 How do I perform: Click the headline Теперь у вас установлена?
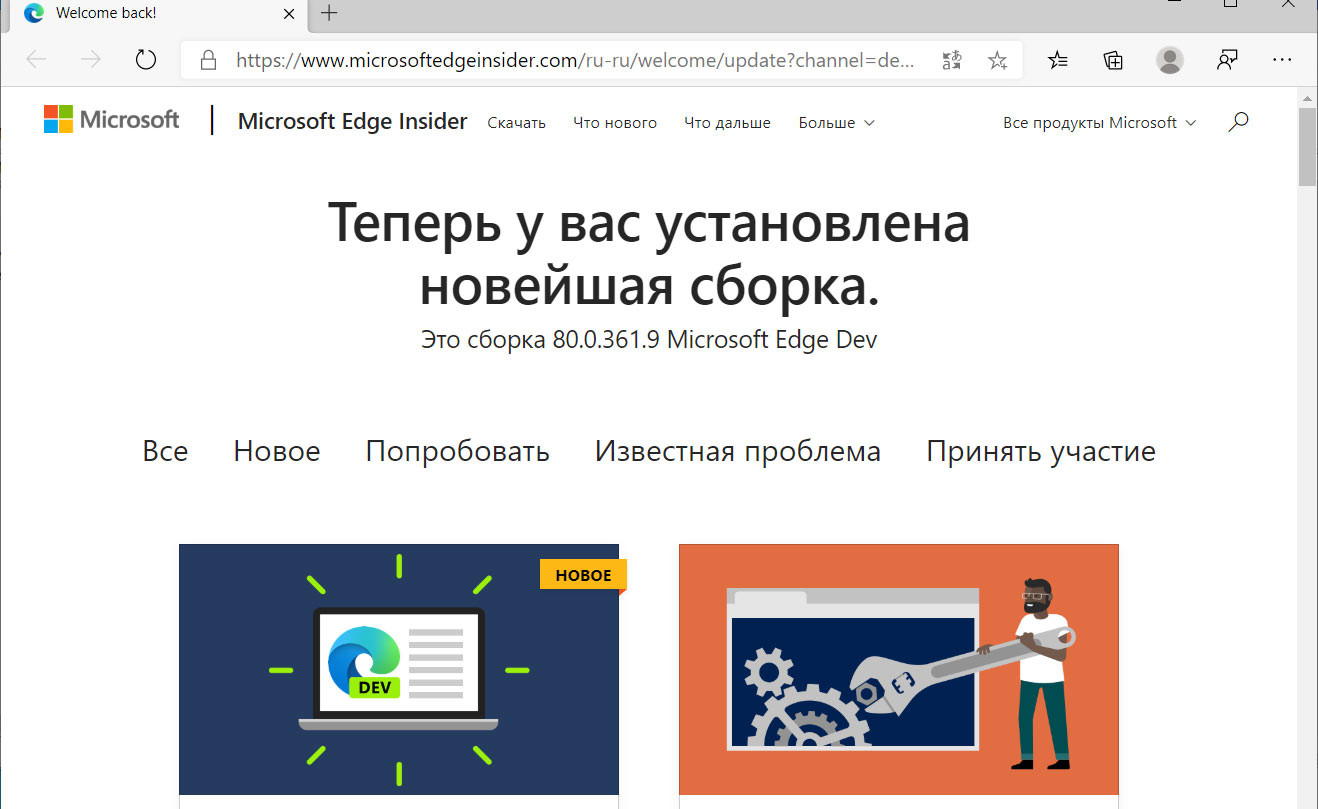click(649, 223)
